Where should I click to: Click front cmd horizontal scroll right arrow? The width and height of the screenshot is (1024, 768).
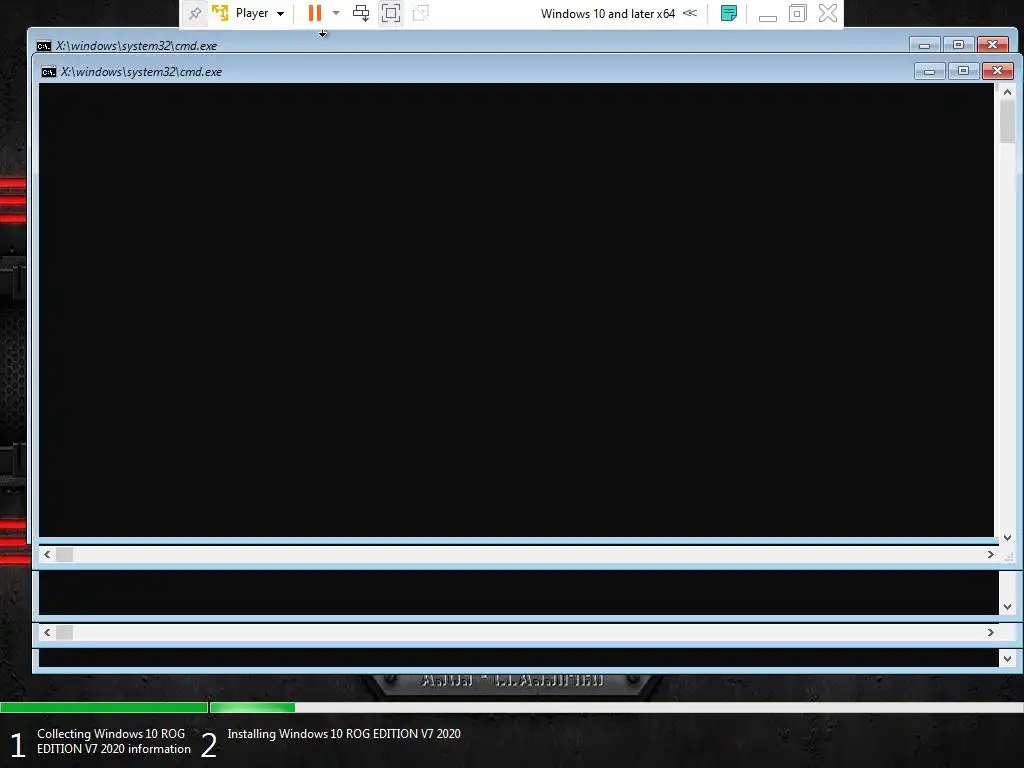(991, 554)
